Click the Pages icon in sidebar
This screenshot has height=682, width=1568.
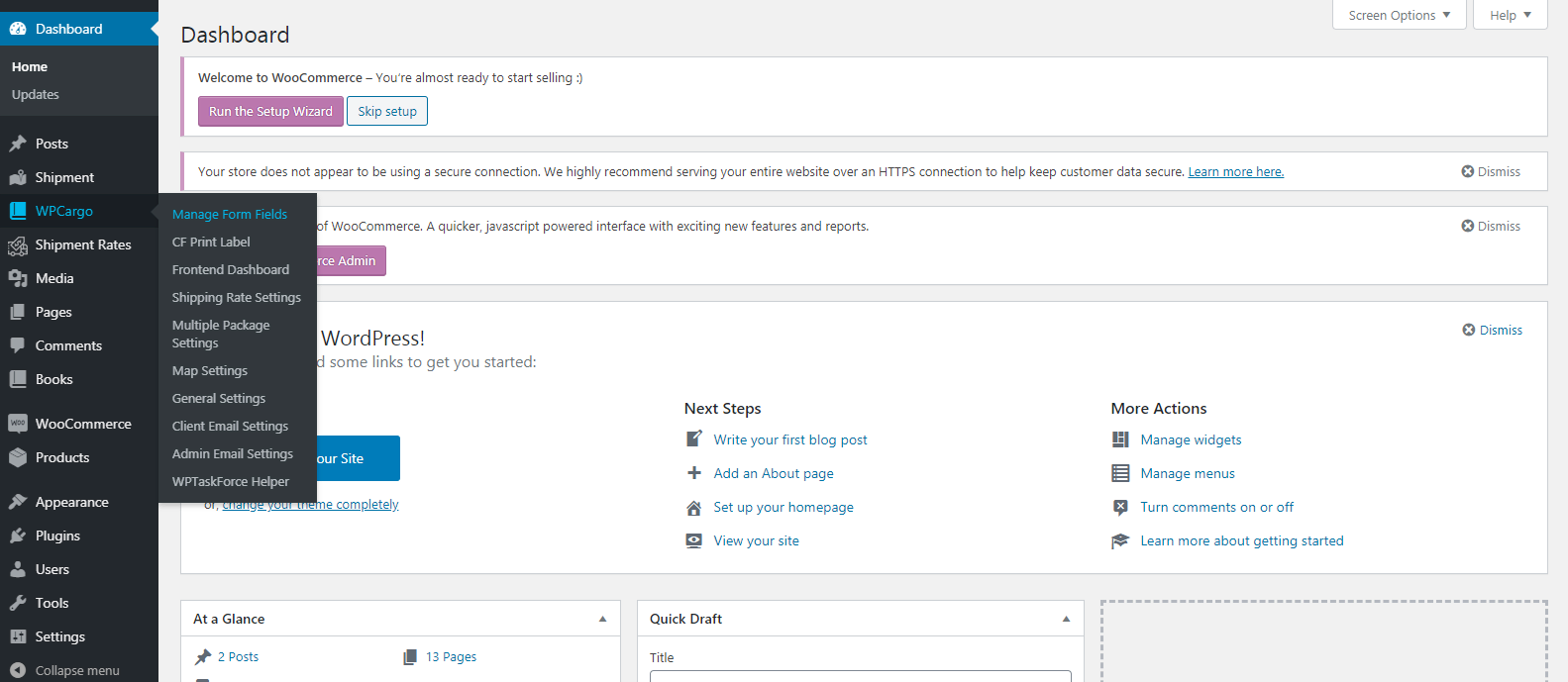coord(18,312)
